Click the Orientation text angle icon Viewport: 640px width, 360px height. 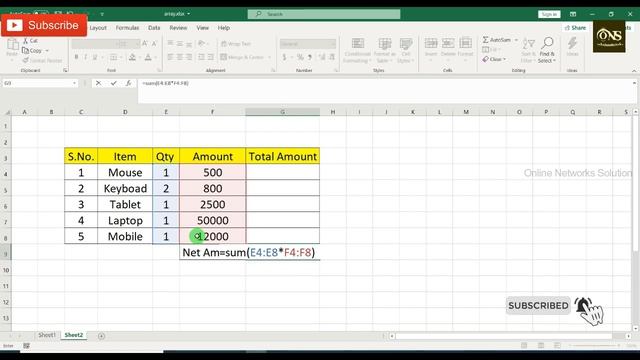(201, 44)
